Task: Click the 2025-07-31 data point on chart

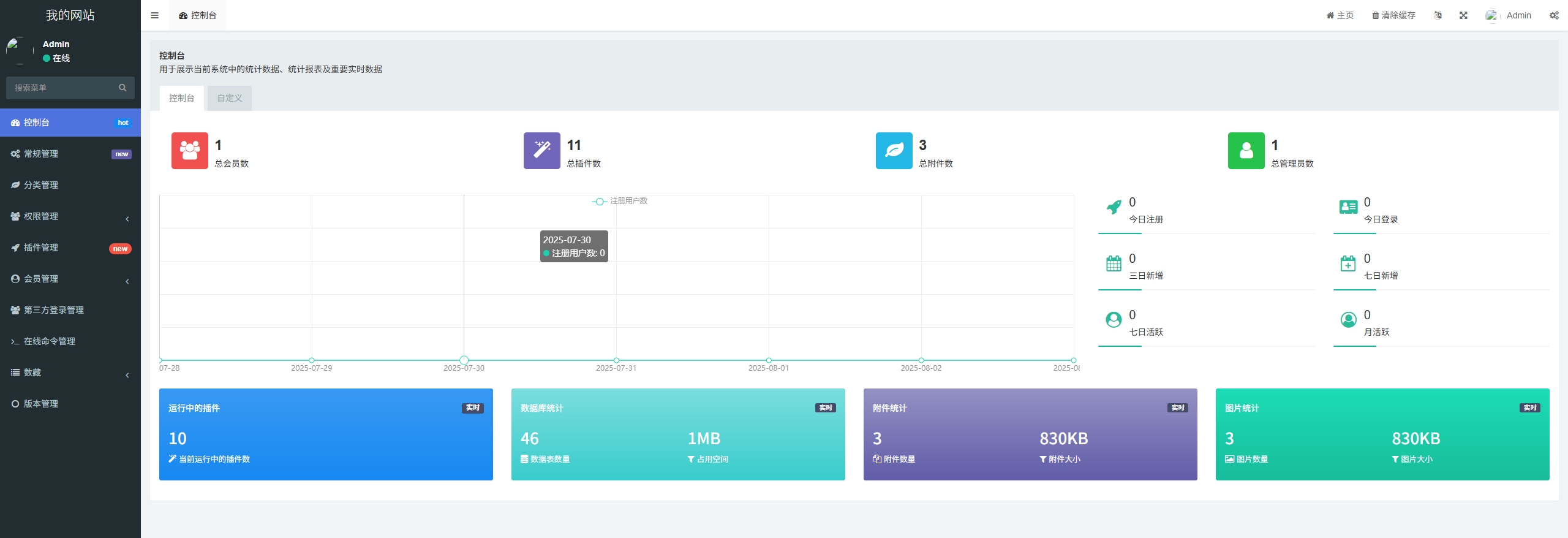Action: [x=616, y=360]
